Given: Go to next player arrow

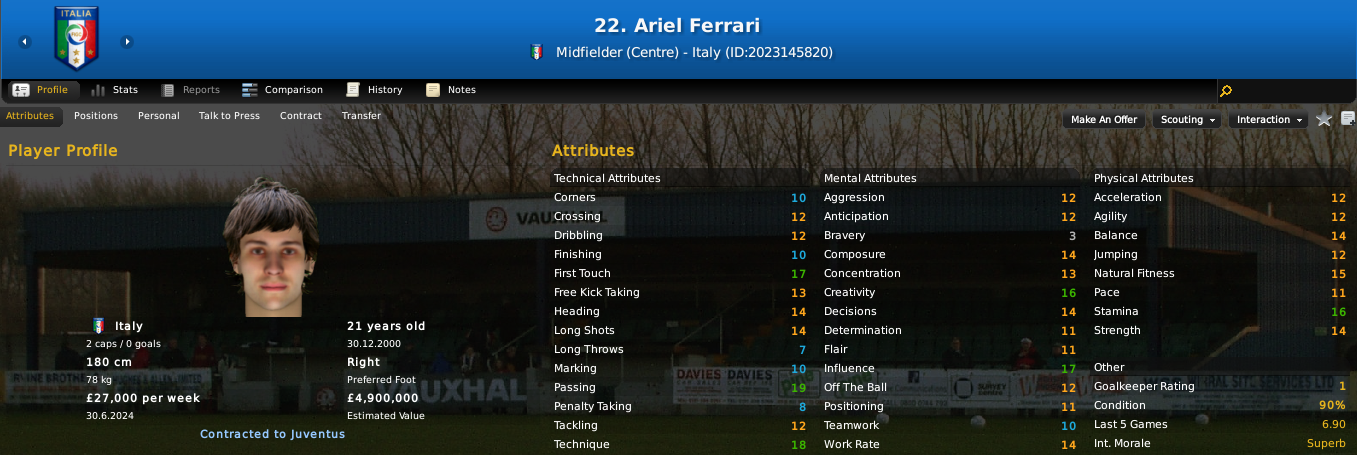Looking at the screenshot, I should click(x=127, y=42).
